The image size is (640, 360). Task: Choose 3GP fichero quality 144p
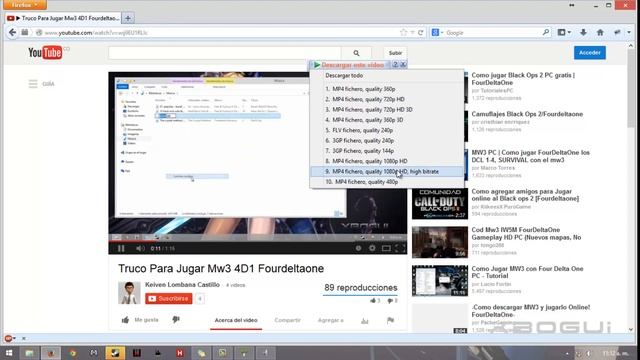[387, 151]
